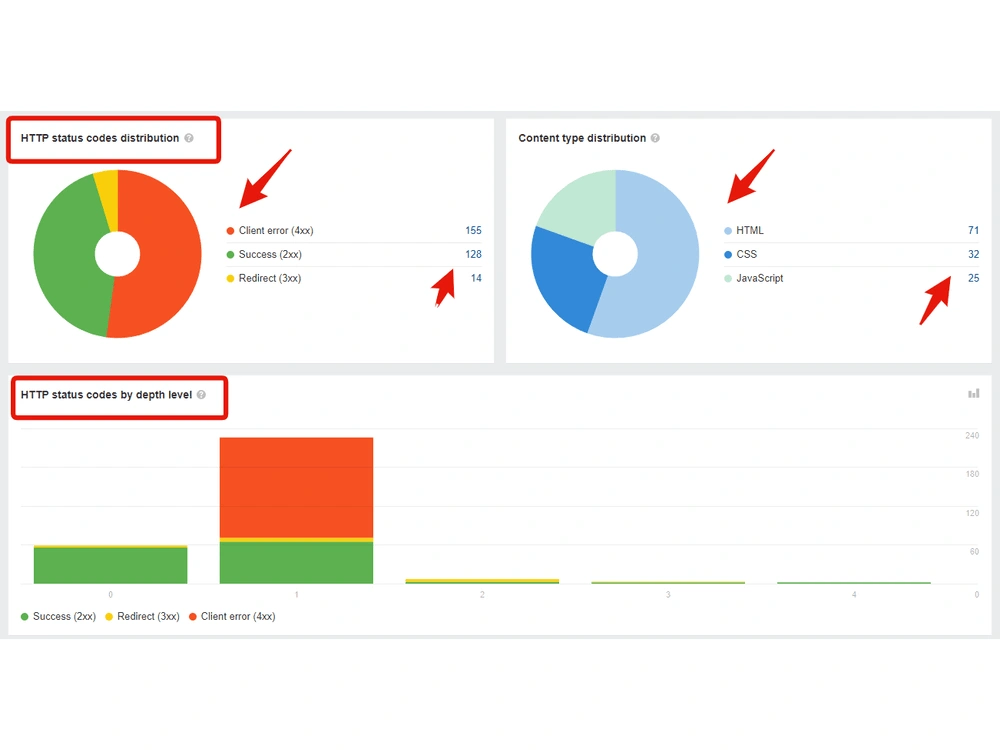Toggle Client error (4xx) series in bar chart legend
This screenshot has width=1000, height=750.
pos(232,617)
